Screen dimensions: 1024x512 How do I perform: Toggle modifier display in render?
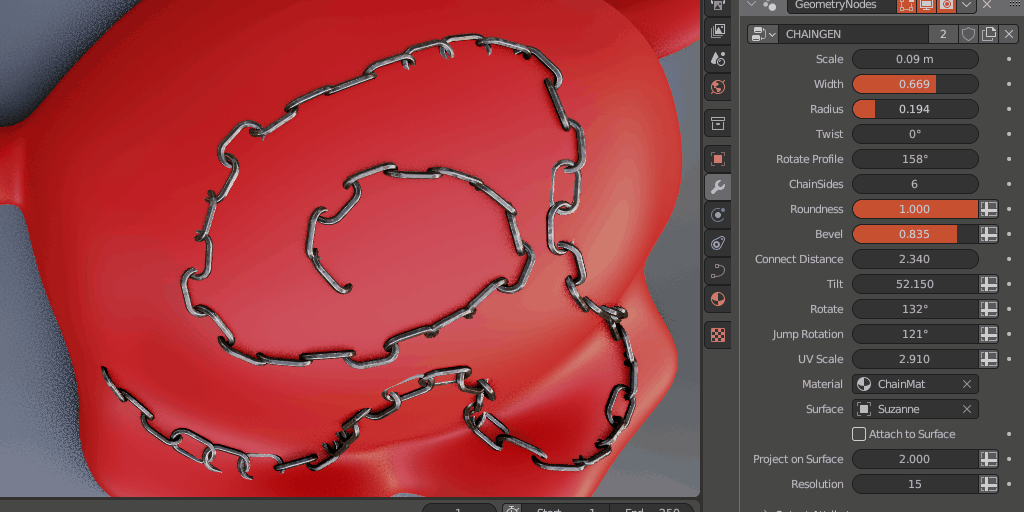946,5
